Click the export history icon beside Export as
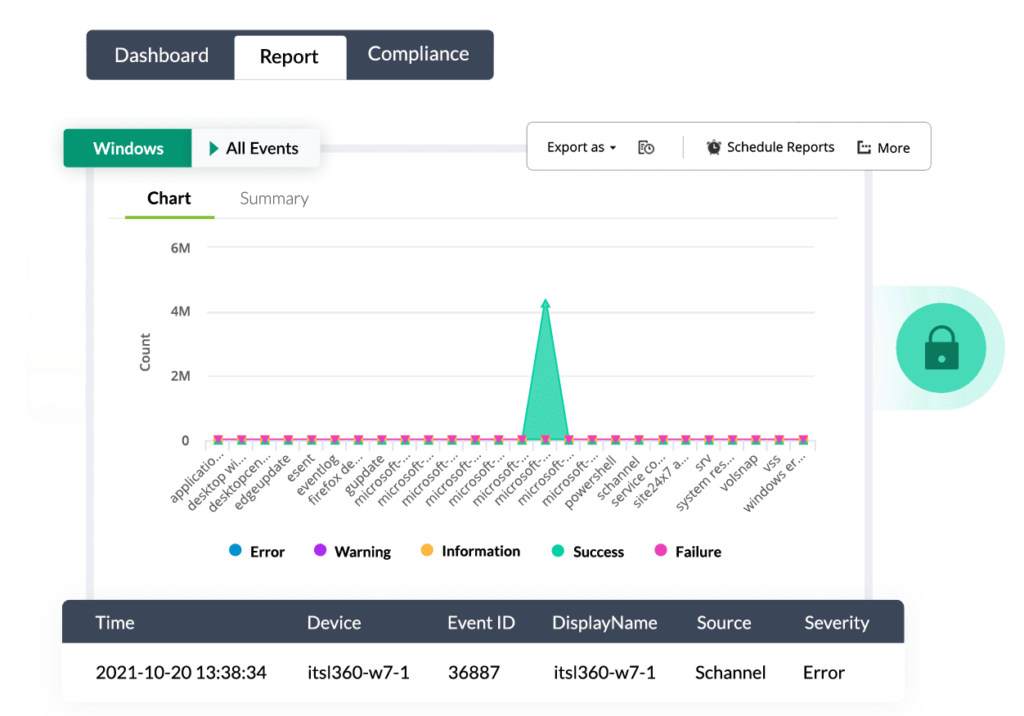This screenshot has width=1024, height=716. (646, 147)
